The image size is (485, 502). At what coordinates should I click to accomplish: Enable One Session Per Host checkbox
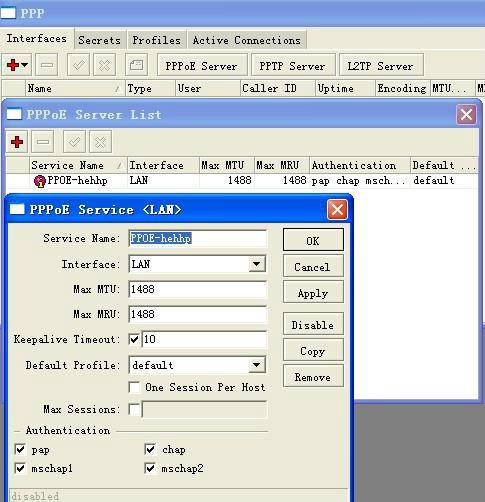(x=134, y=387)
